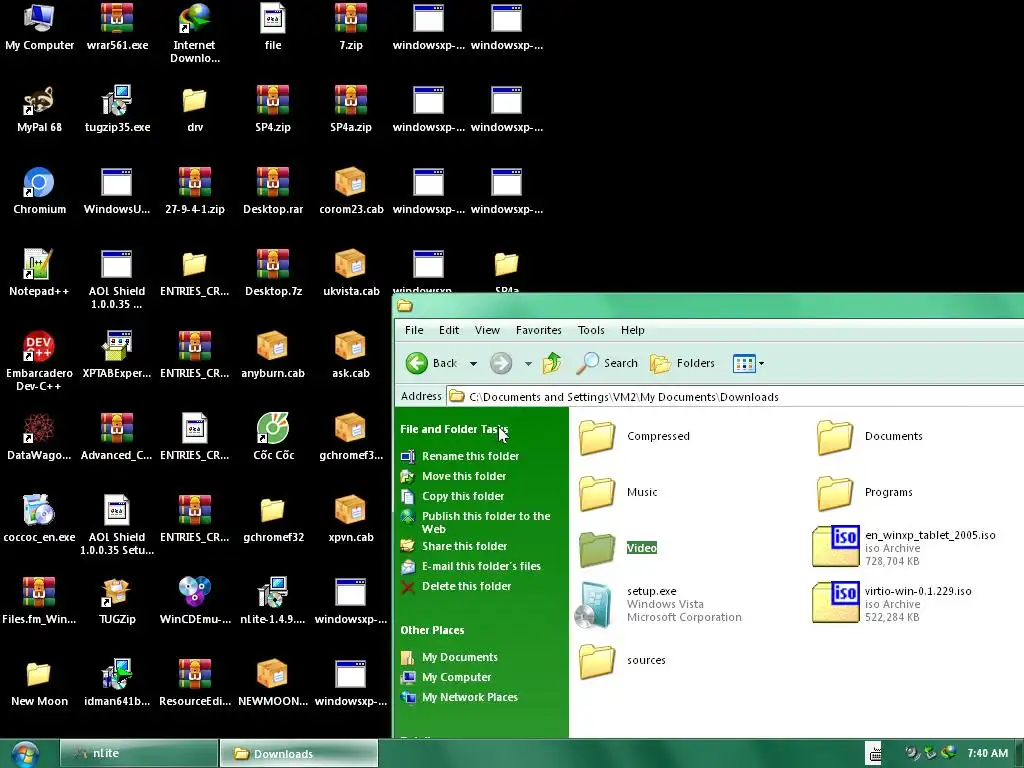Open the View menu
The image size is (1024, 768).
pyautogui.click(x=487, y=330)
